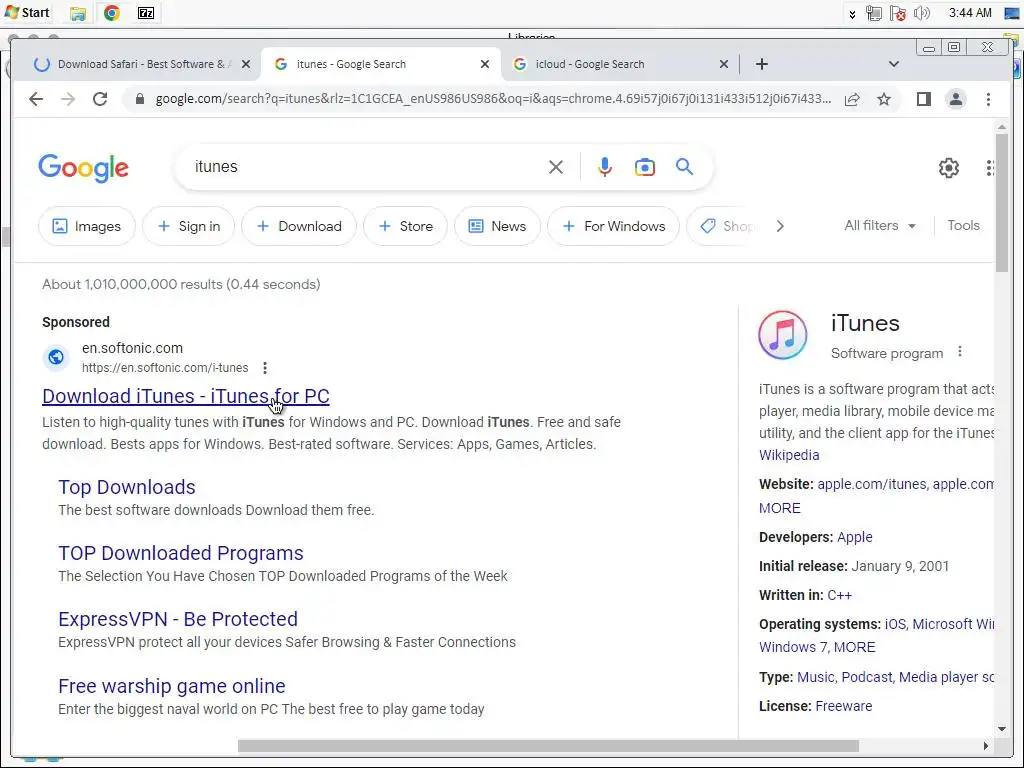Open Google quick settings gear
The image size is (1024, 768).
click(949, 168)
